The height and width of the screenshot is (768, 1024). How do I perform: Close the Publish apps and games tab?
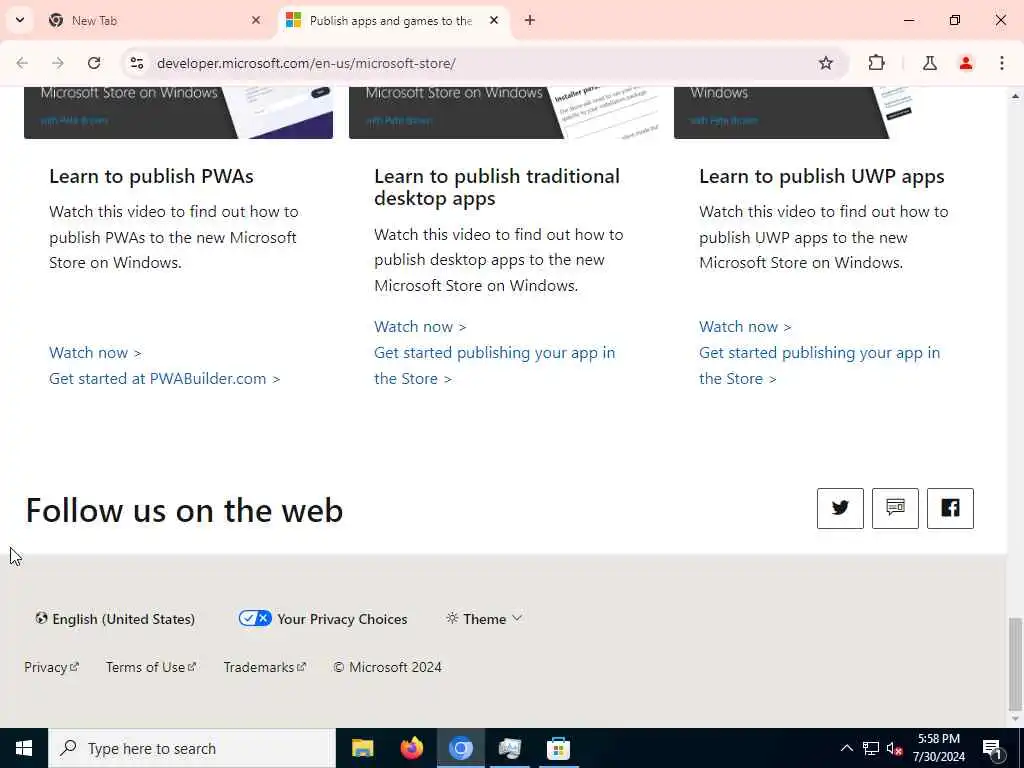[x=494, y=20]
